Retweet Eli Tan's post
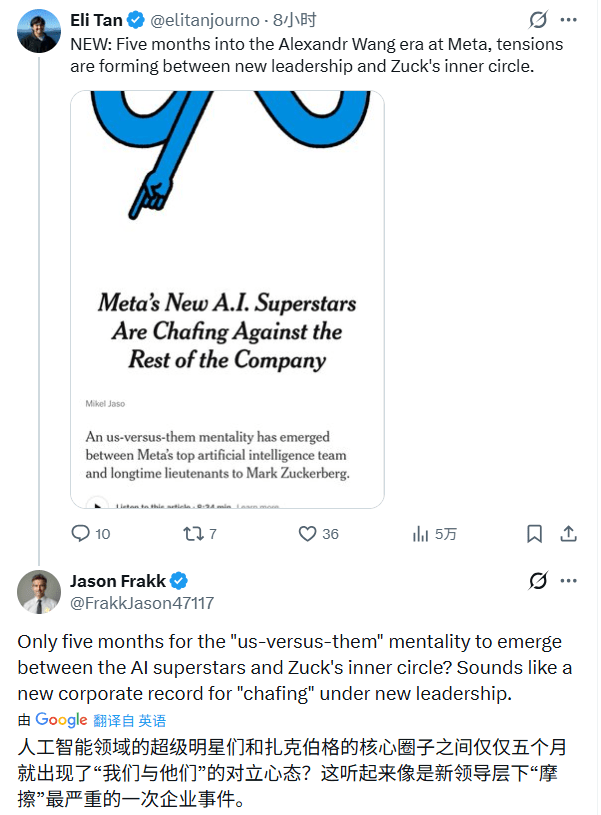The height and width of the screenshot is (815, 601). 192,534
